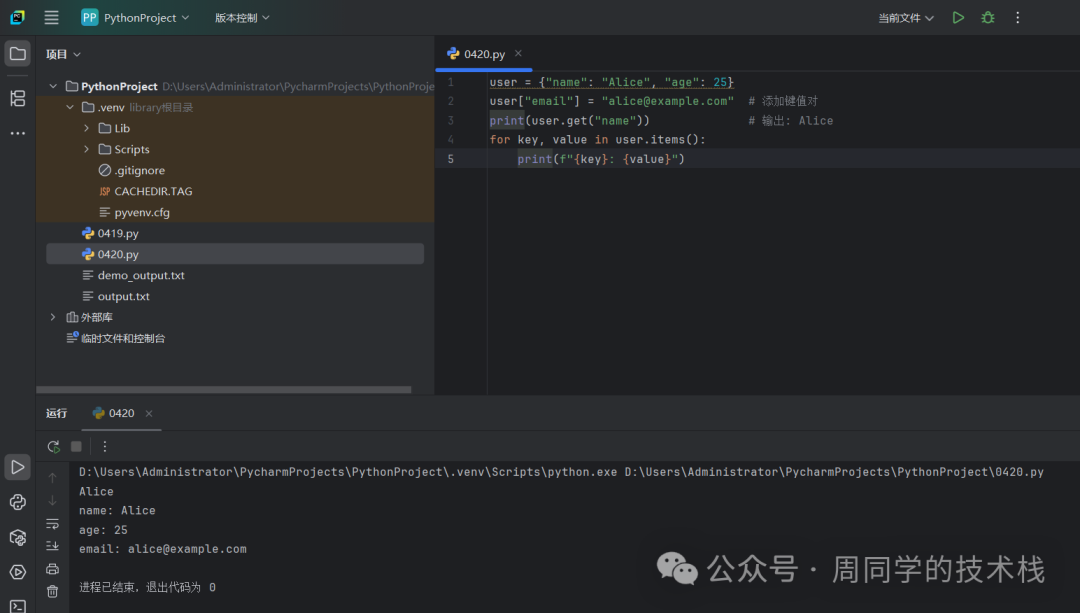Open the Terminal tool window
The height and width of the screenshot is (613, 1080).
(18, 606)
